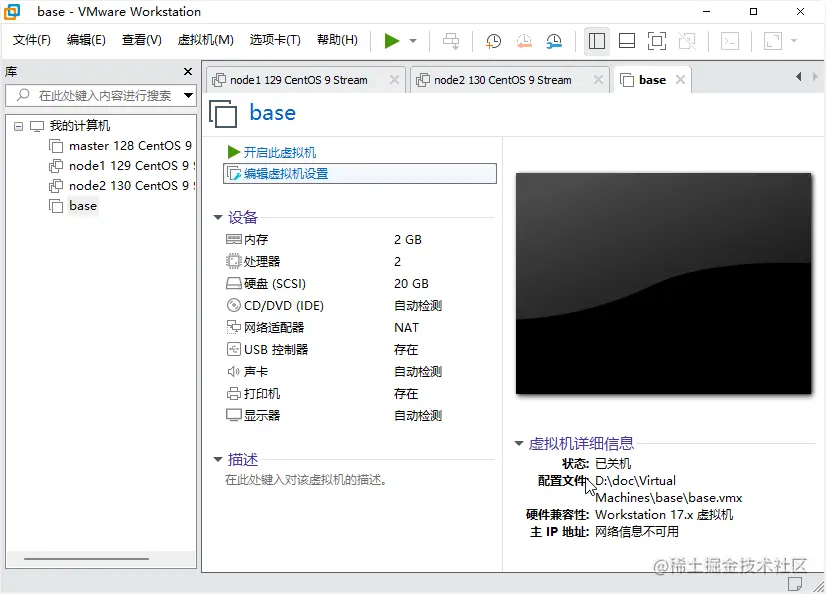Open the 虚拟机(M) menu
This screenshot has height=594, width=826.
pyautogui.click(x=205, y=40)
